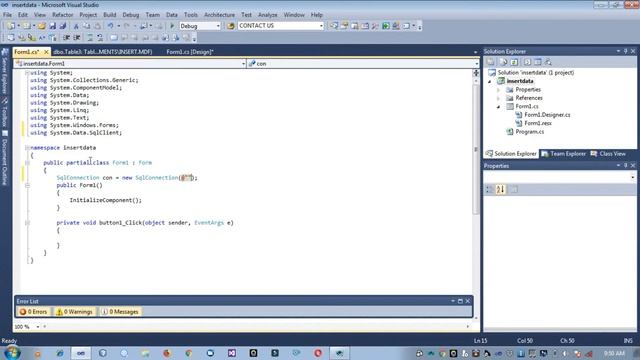Close the Form1.cs document tab
This screenshot has height=360, width=640.
tap(46, 52)
